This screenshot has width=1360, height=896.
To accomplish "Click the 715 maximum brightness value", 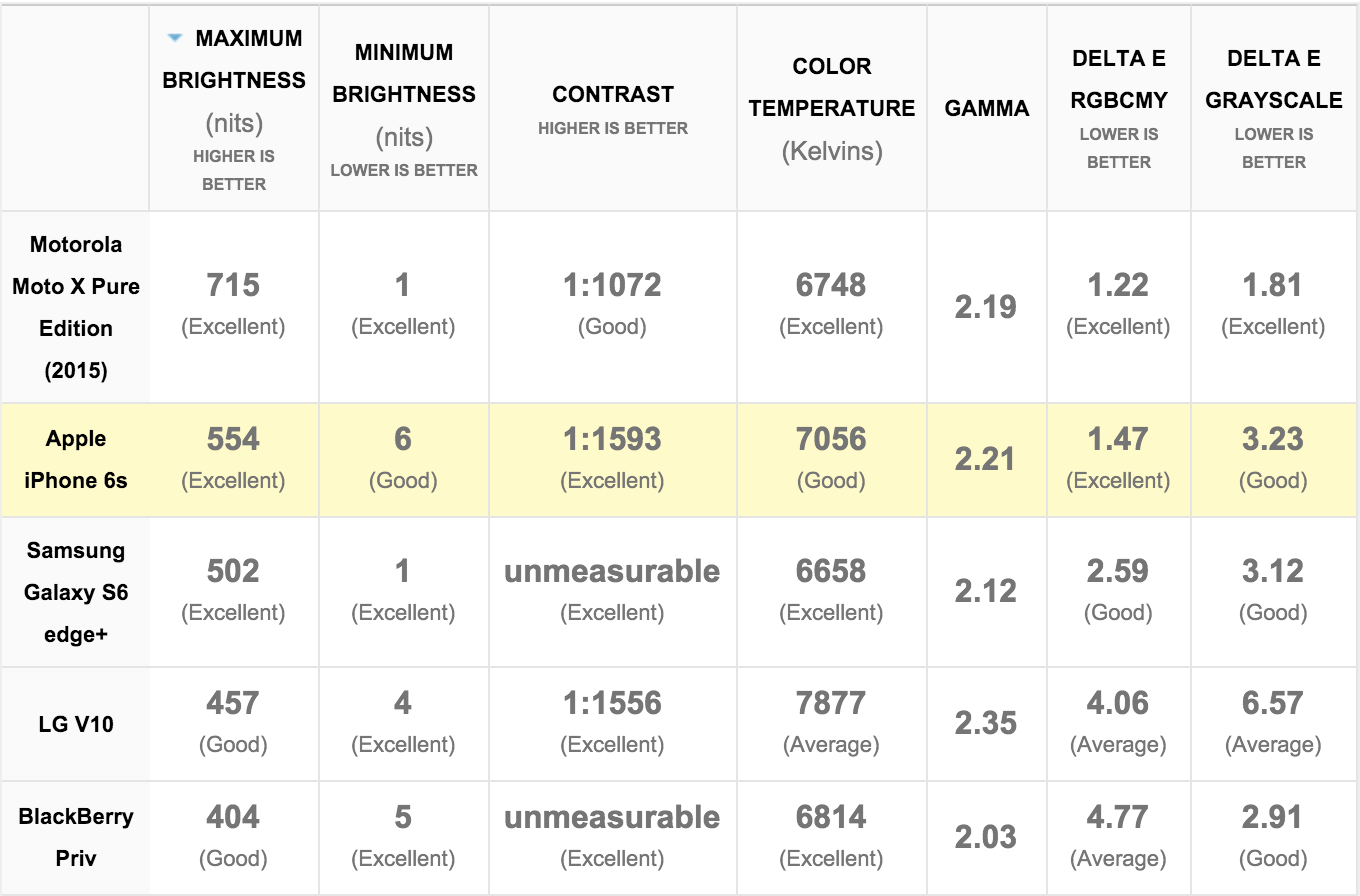I will pos(233,286).
